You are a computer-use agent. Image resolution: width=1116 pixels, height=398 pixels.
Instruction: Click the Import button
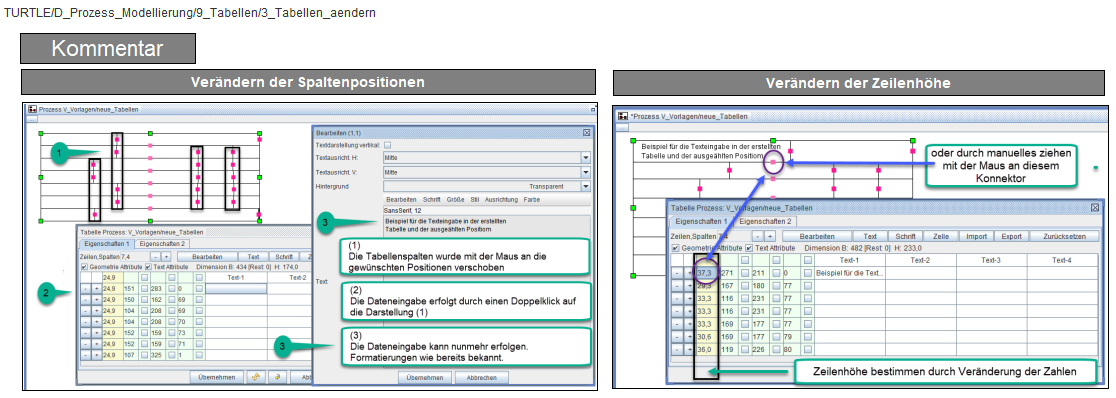[x=976, y=236]
